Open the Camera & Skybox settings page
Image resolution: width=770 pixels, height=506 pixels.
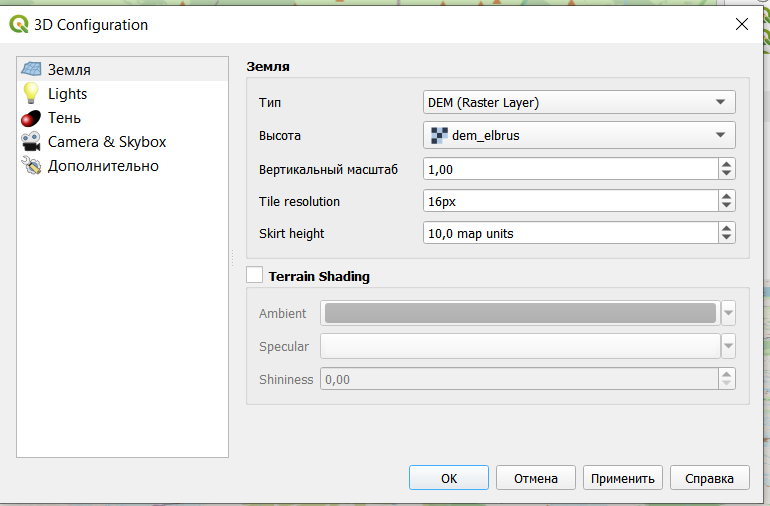pos(107,142)
